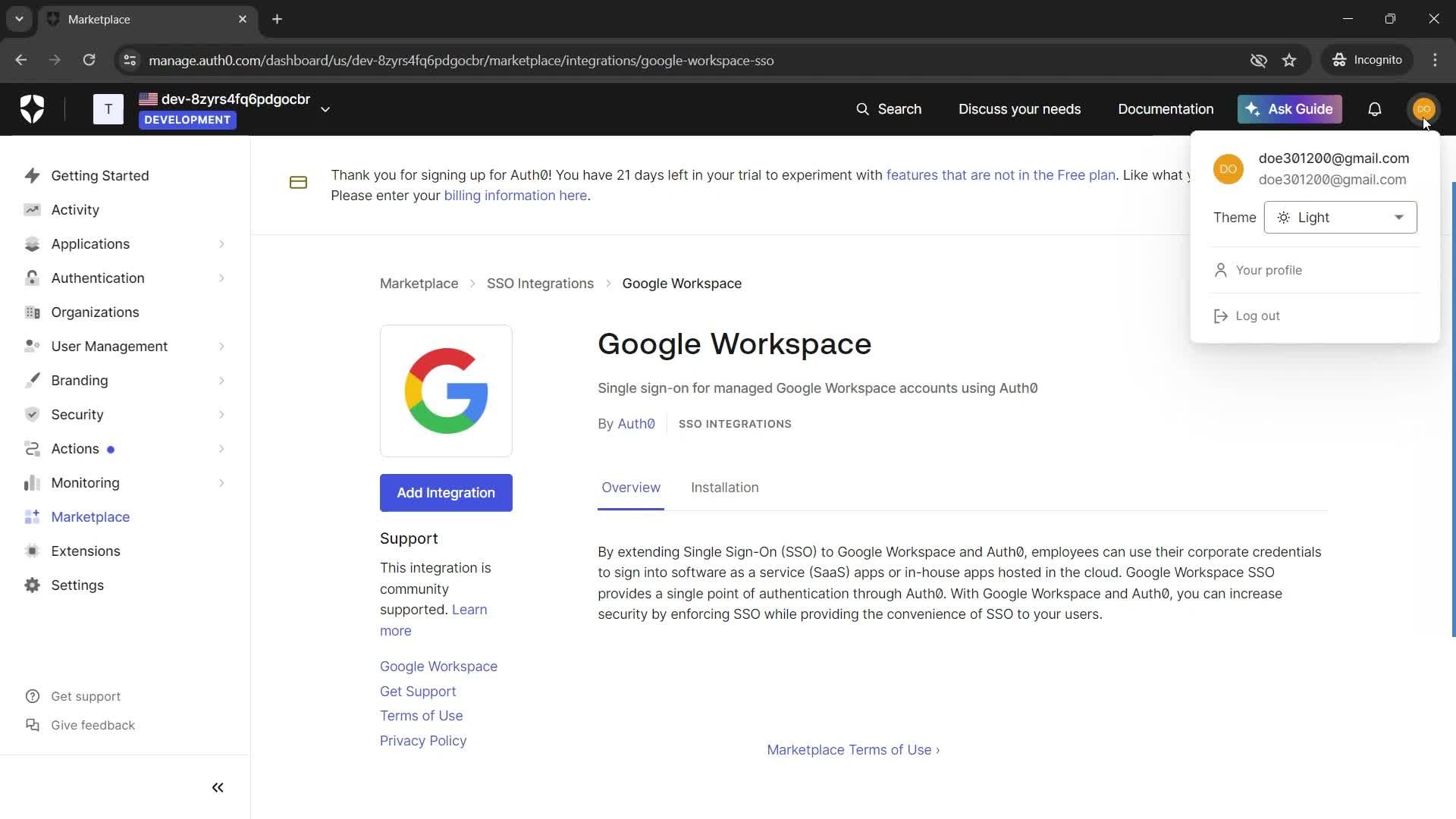Go to Marketplace breadcrumb
Image resolution: width=1456 pixels, height=819 pixels.
(419, 284)
